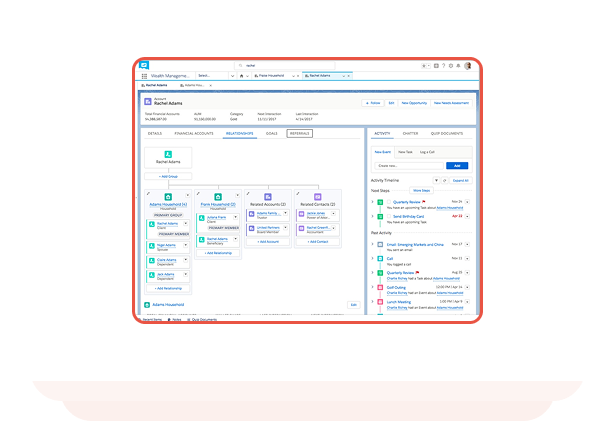The width and height of the screenshot is (615, 421).
Task: Expand the Email Emerging Markets activity row
Action: [x=373, y=244]
